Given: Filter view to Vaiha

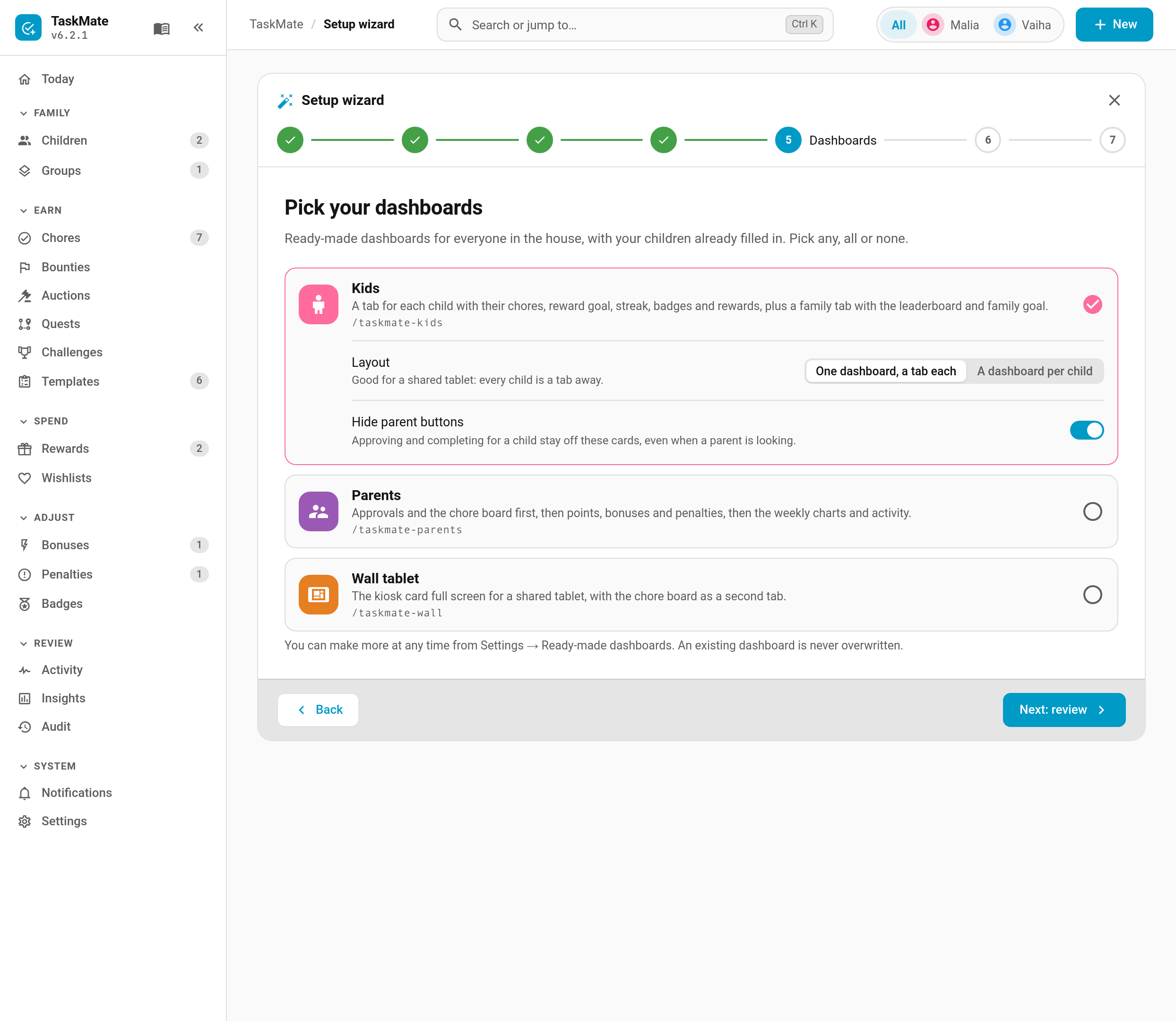Looking at the screenshot, I should tap(1023, 25).
